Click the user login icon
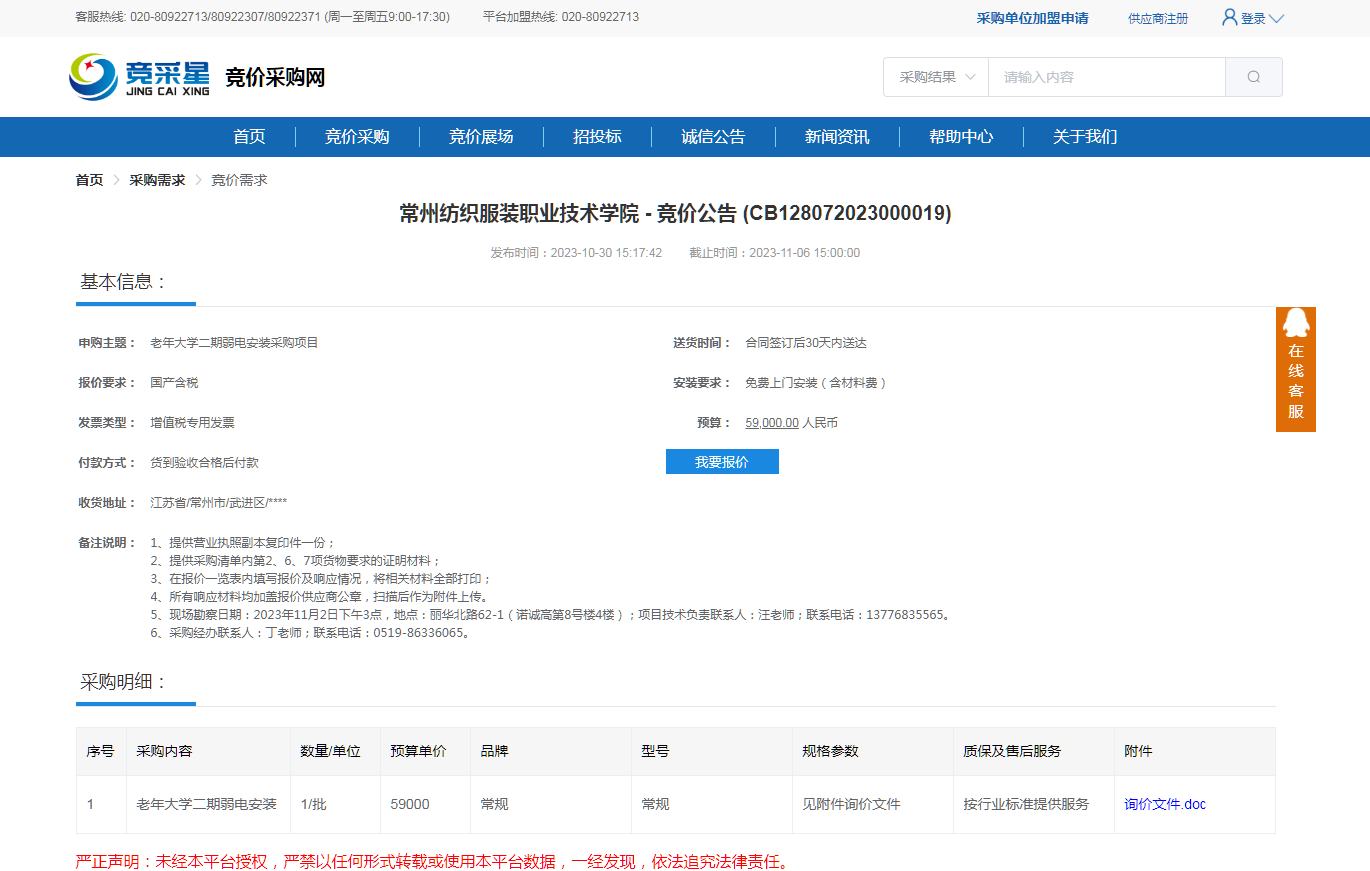The image size is (1370, 871). point(1230,18)
